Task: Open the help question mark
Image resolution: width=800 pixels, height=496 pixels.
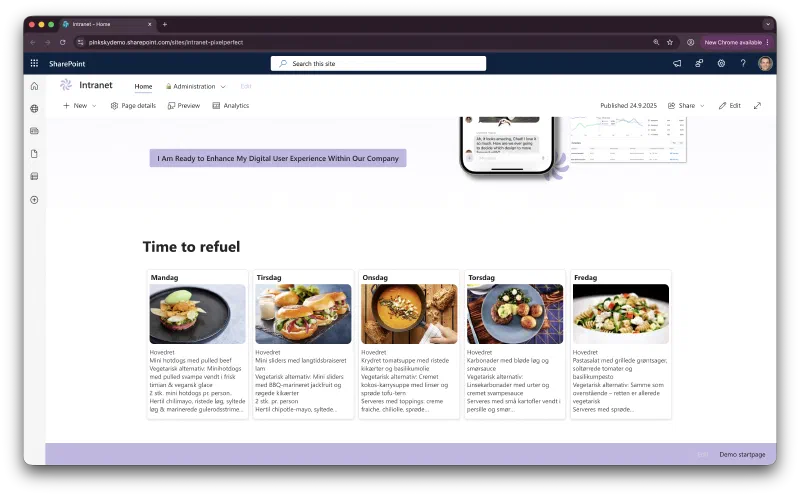Action: click(743, 63)
